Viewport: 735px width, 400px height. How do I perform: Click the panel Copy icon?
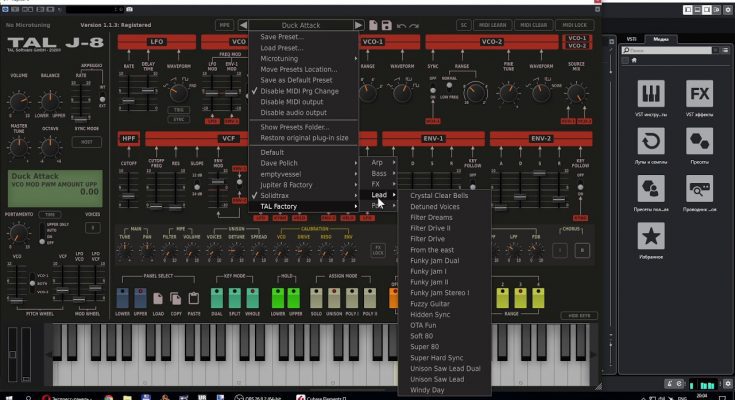[x=178, y=297]
